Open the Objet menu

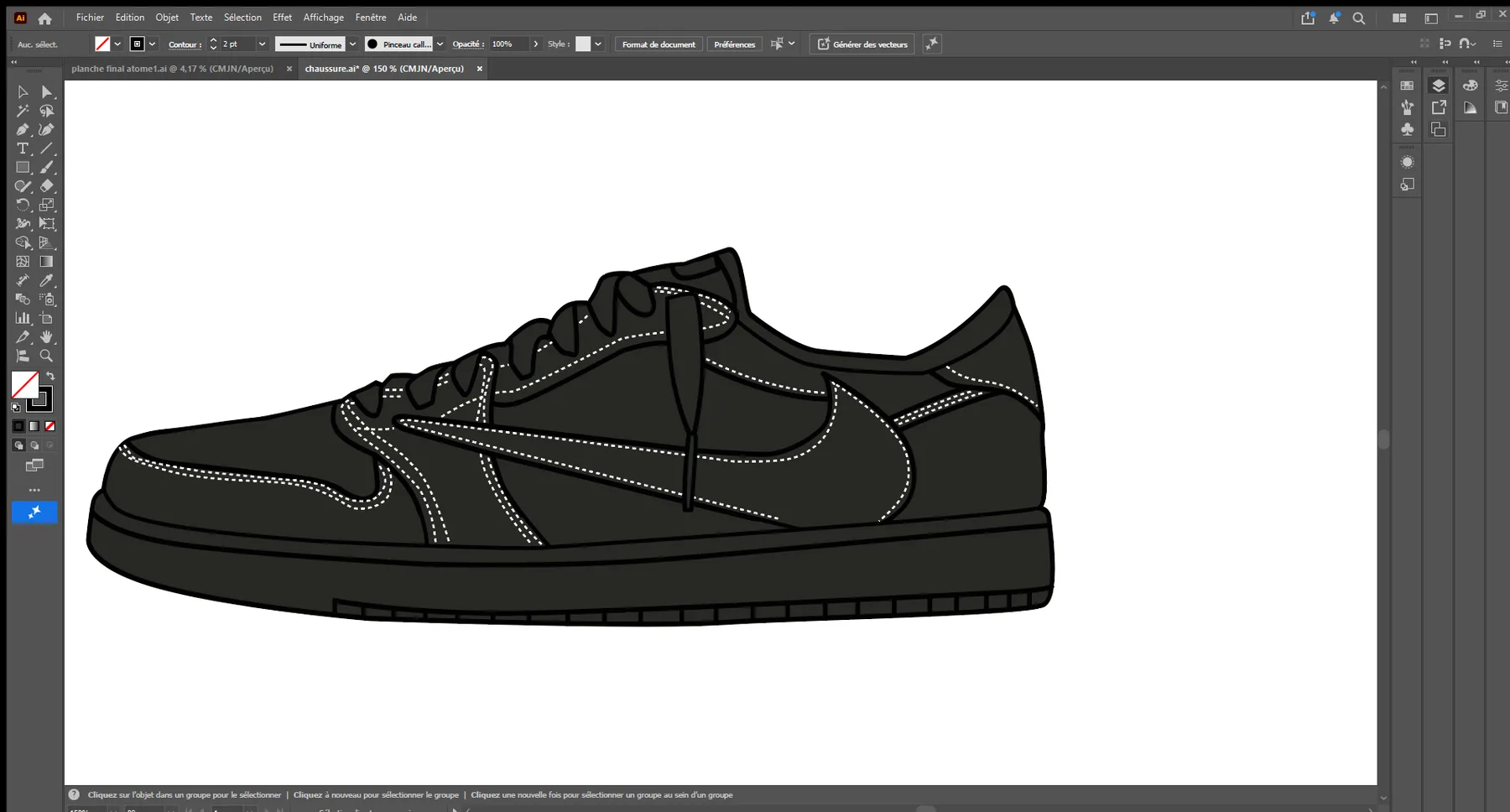click(x=167, y=18)
